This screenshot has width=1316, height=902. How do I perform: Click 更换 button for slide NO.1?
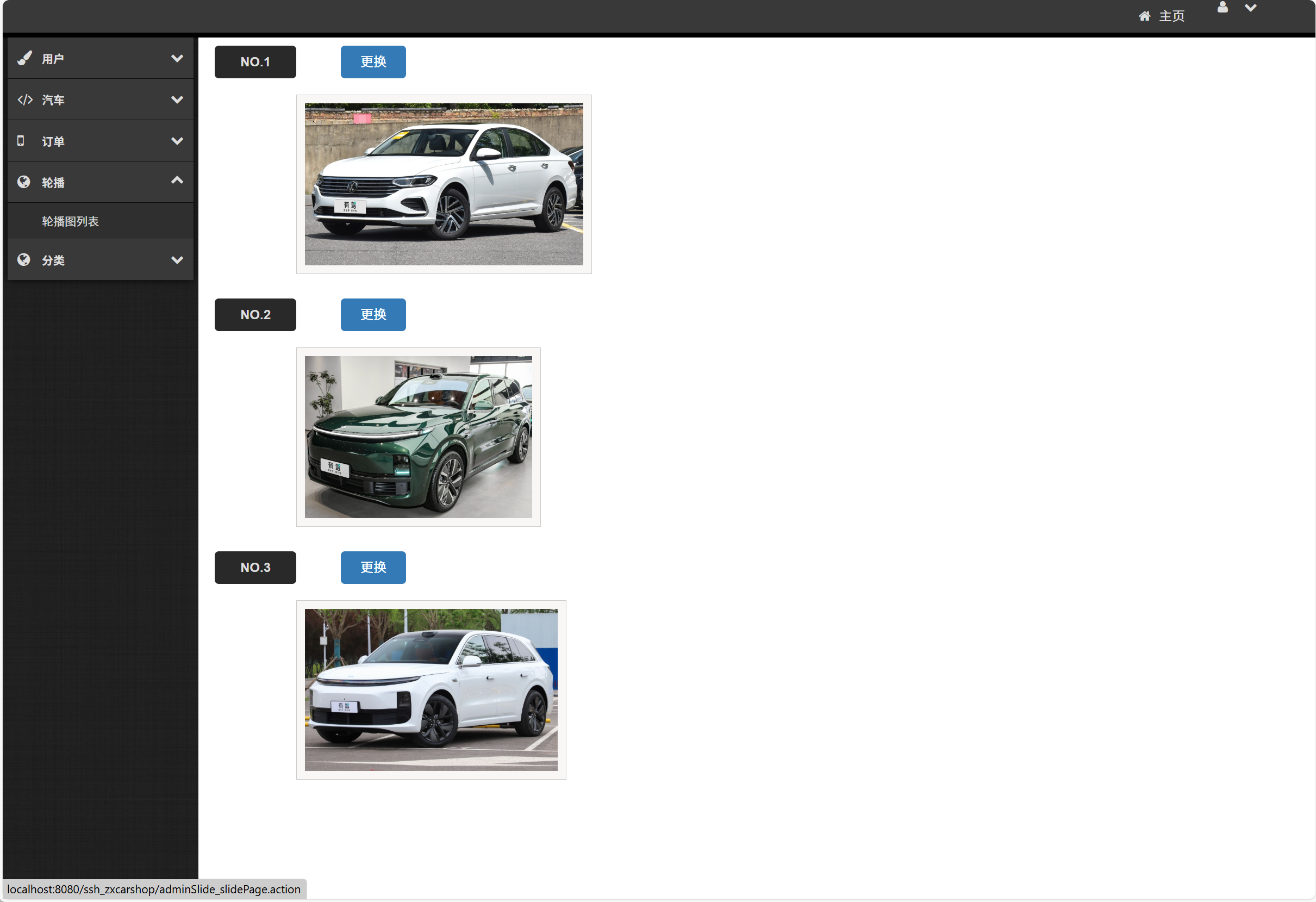coord(373,62)
